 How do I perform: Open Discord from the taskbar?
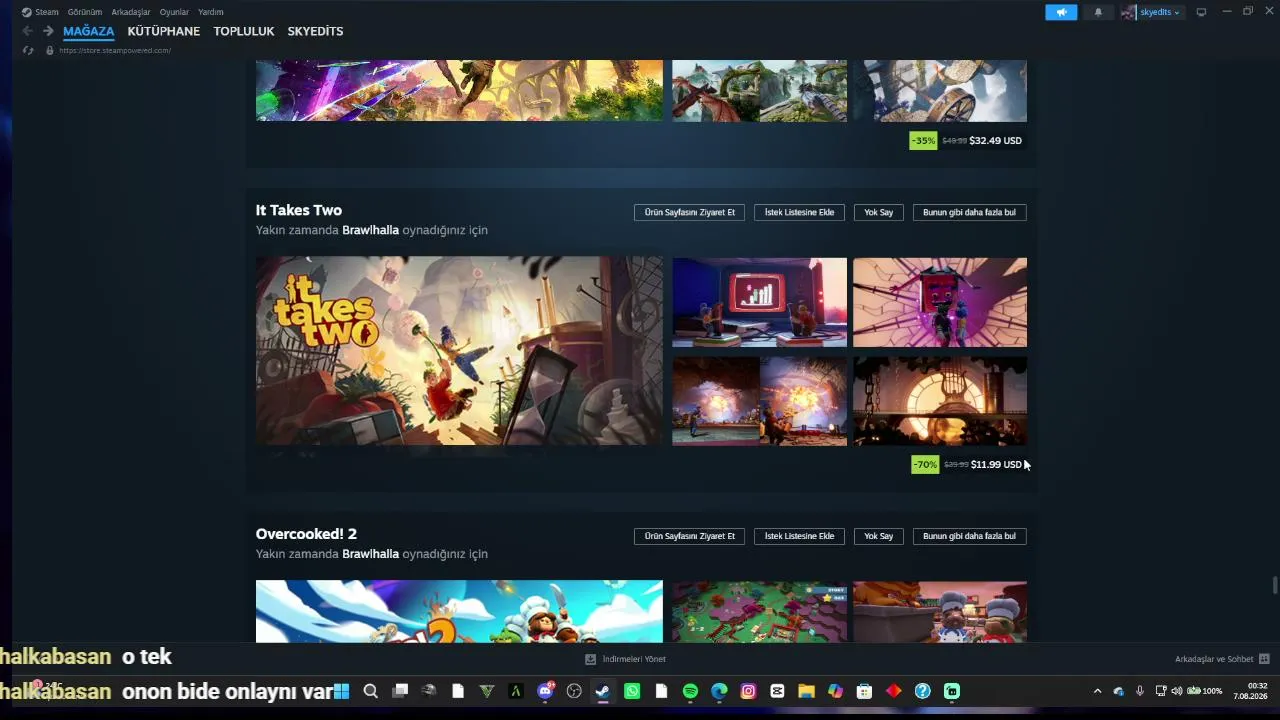click(x=546, y=691)
